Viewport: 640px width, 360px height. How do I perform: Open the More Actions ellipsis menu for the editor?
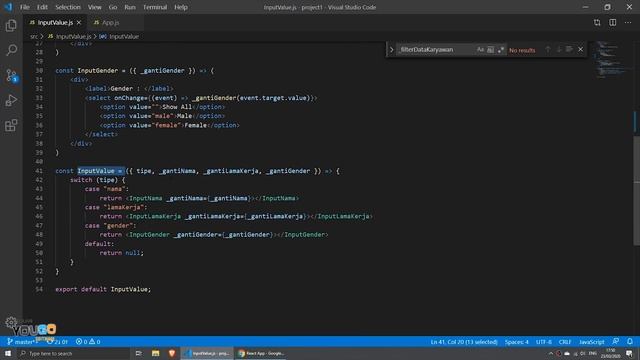tap(628, 22)
